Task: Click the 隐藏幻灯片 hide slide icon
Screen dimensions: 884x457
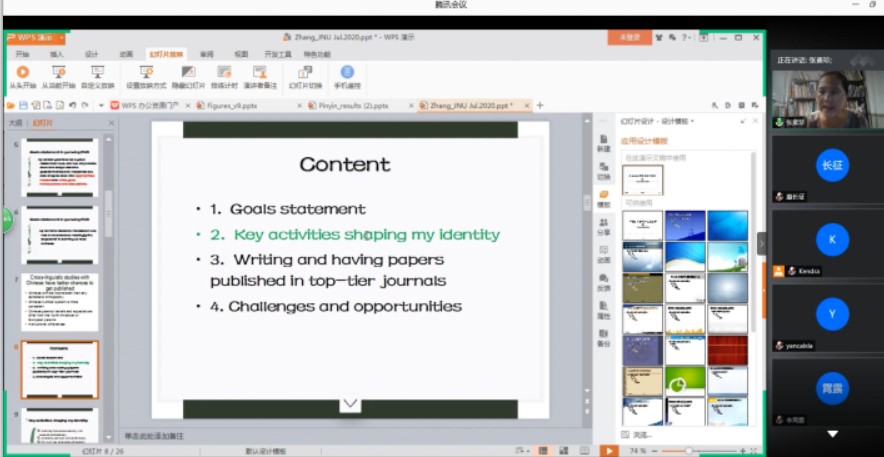Action: coord(187,73)
